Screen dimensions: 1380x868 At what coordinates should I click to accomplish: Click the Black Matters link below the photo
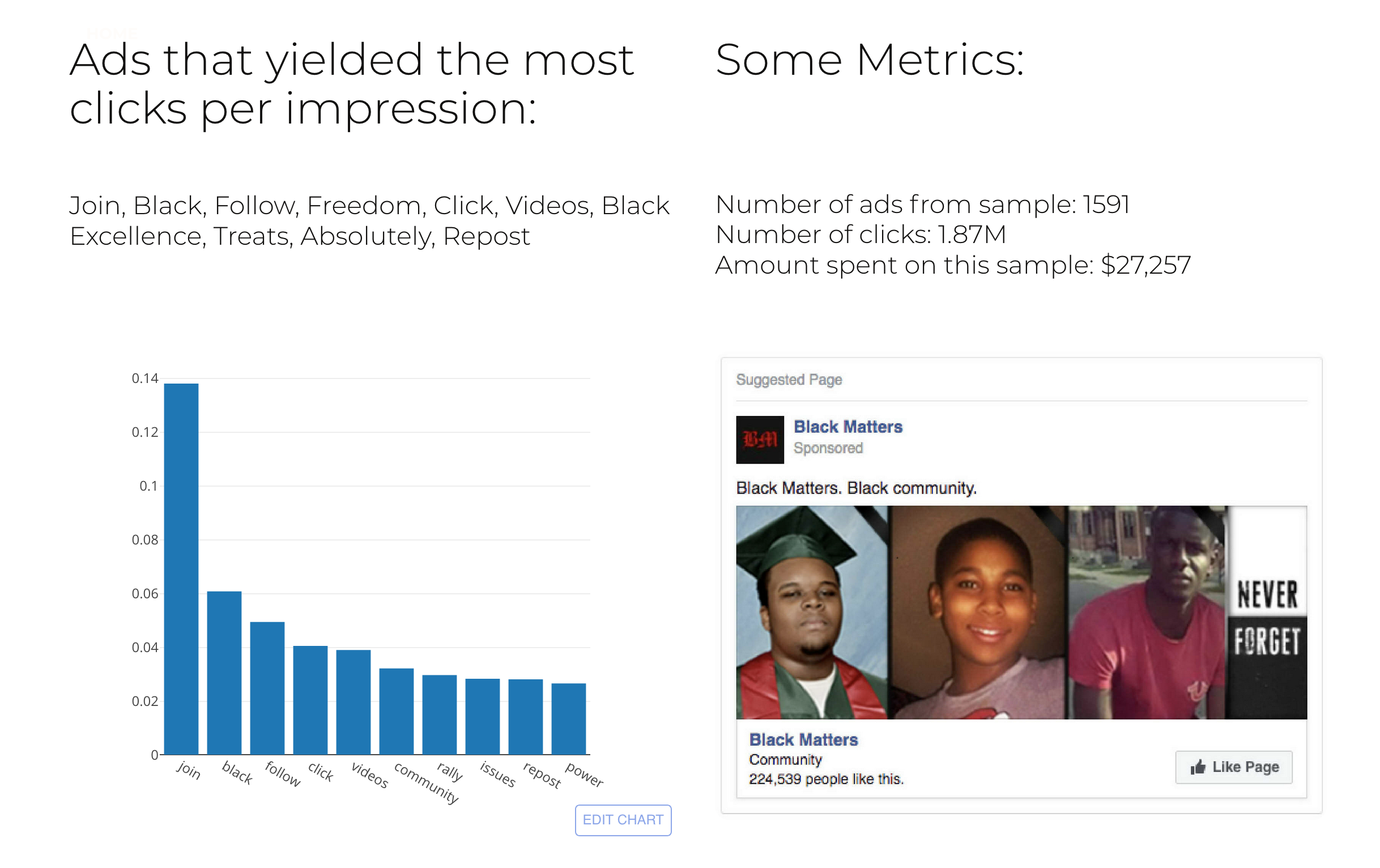click(803, 739)
